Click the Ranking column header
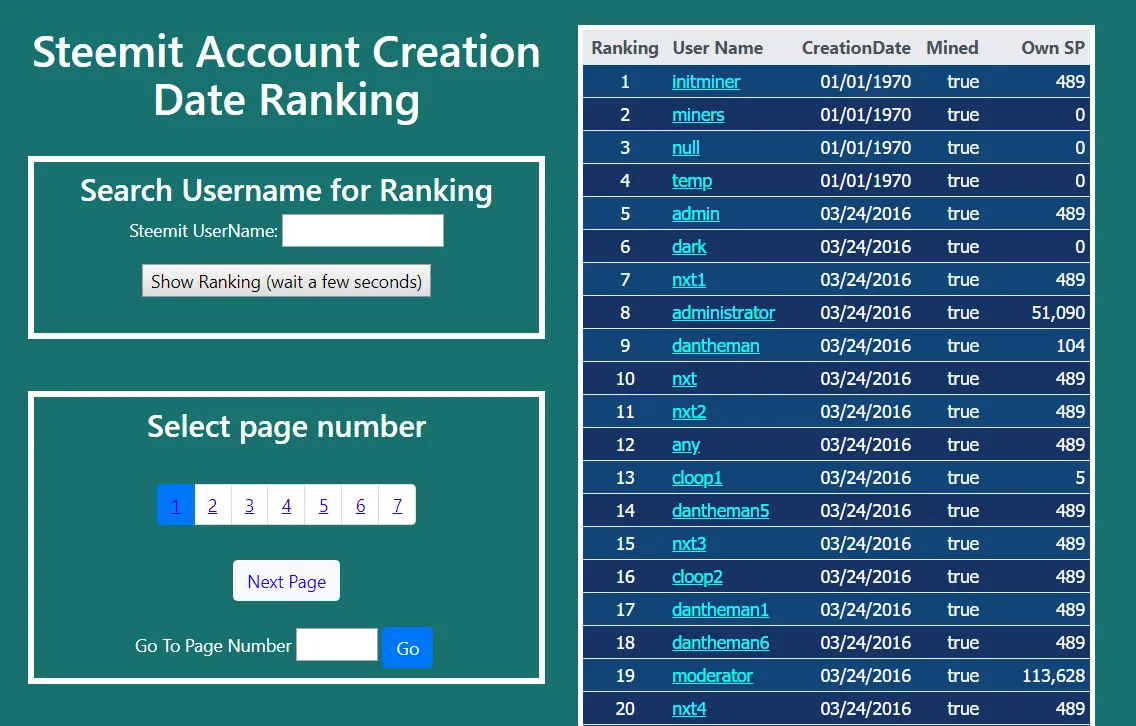 625,48
